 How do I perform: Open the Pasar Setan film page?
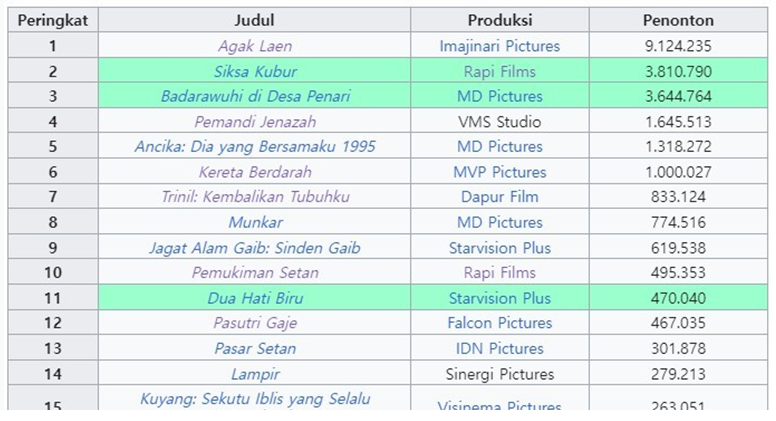click(x=255, y=349)
